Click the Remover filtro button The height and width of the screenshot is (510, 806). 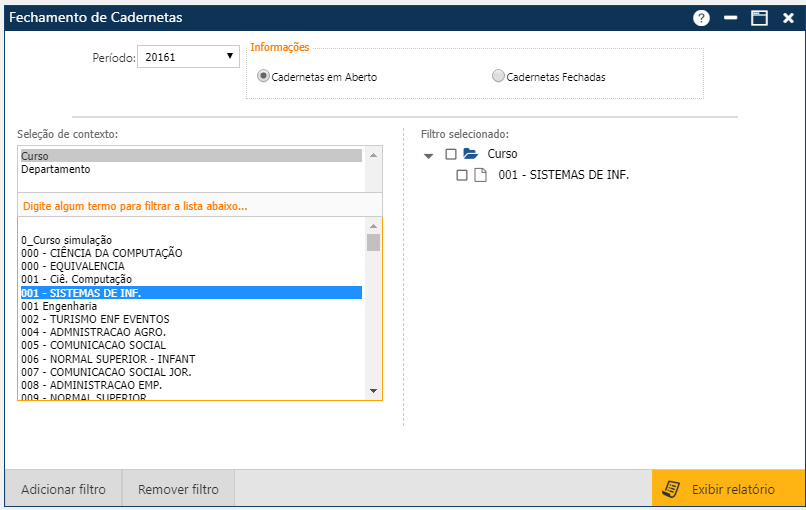coord(178,489)
